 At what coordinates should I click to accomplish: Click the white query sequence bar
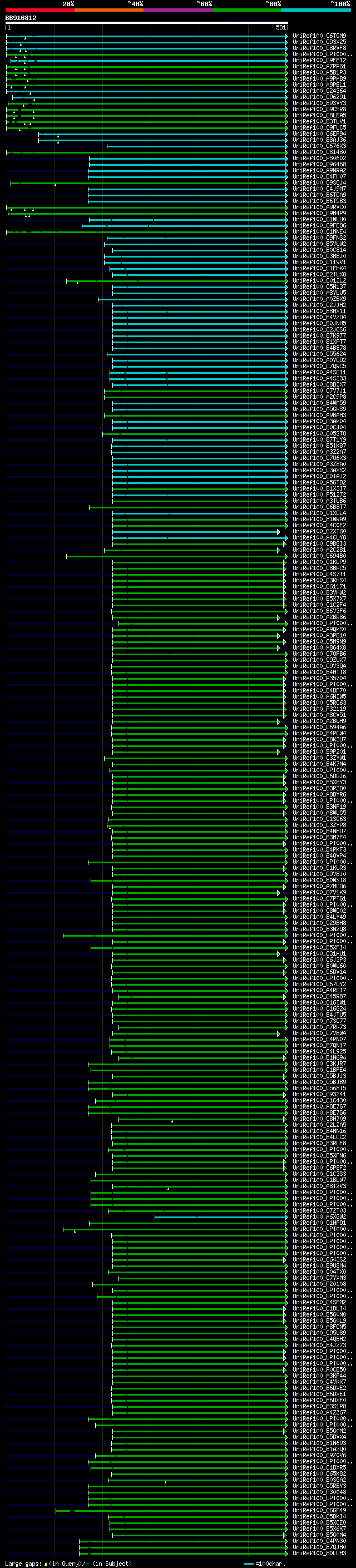(x=147, y=22)
